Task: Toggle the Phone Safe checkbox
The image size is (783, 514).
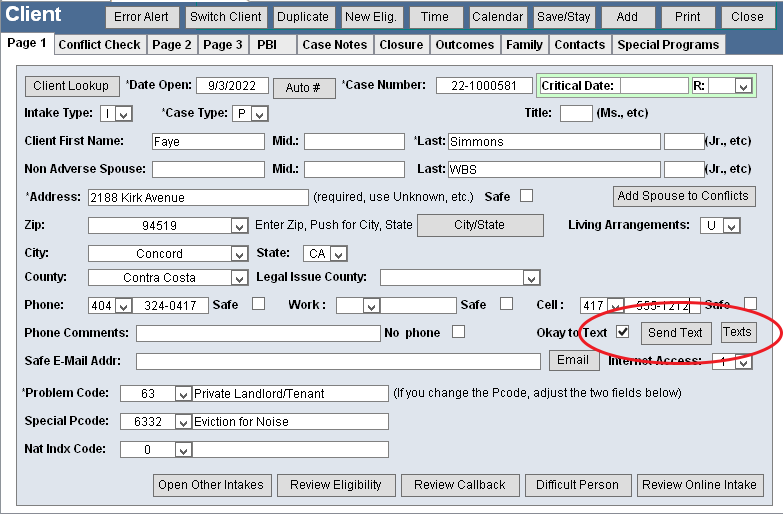Action: point(259,303)
